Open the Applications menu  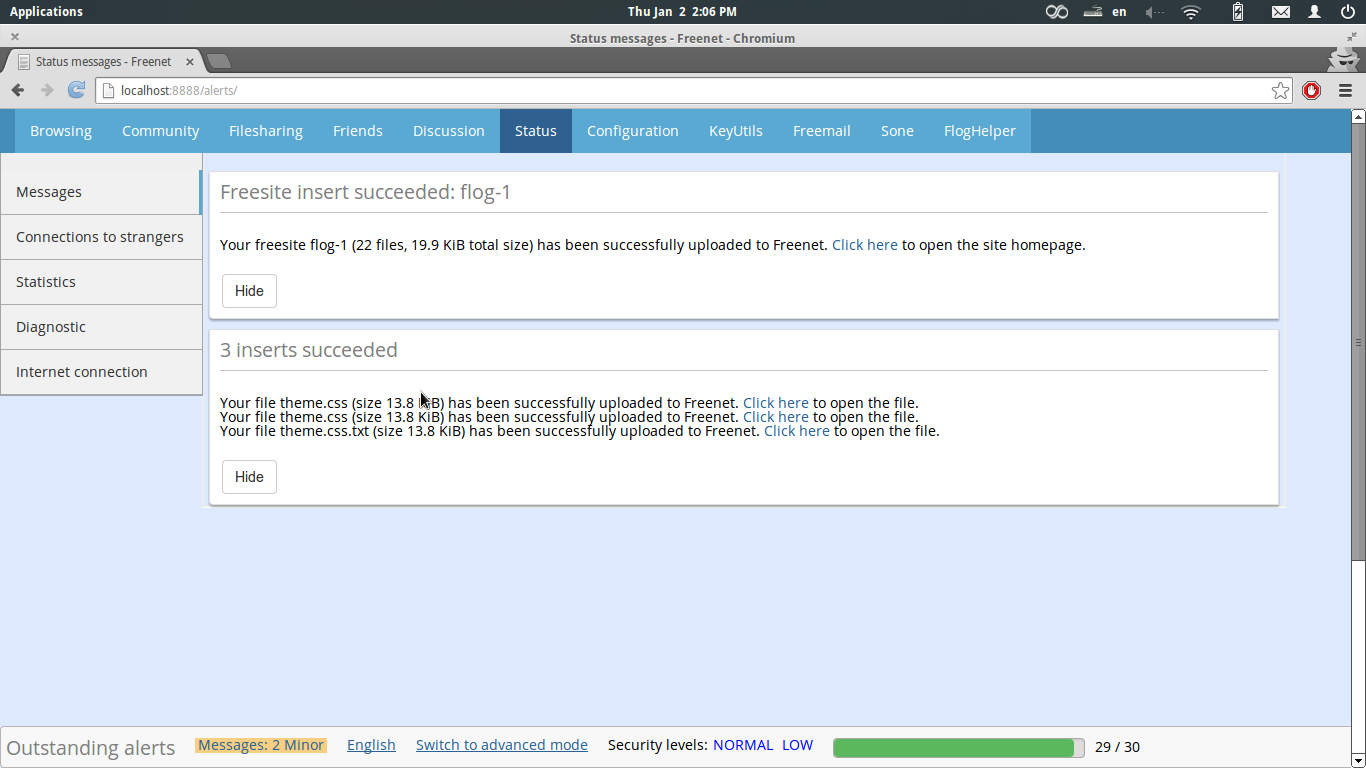(46, 12)
